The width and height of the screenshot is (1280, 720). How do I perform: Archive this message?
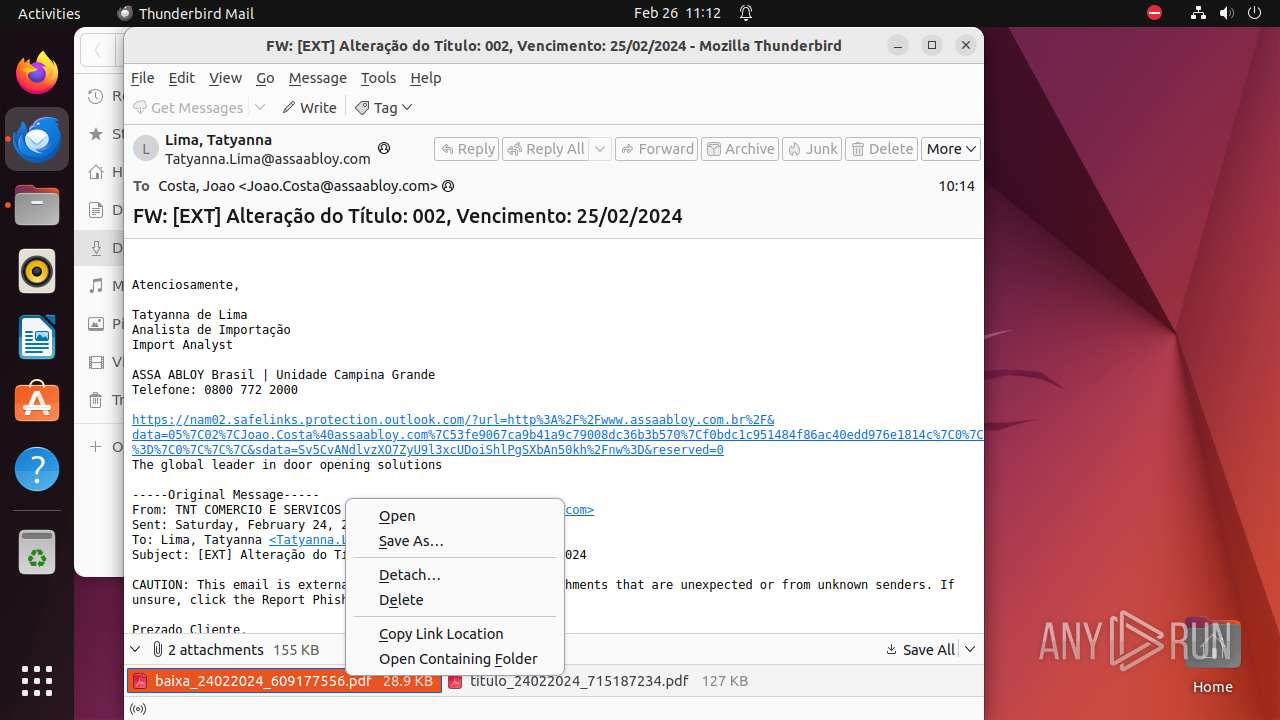(740, 149)
